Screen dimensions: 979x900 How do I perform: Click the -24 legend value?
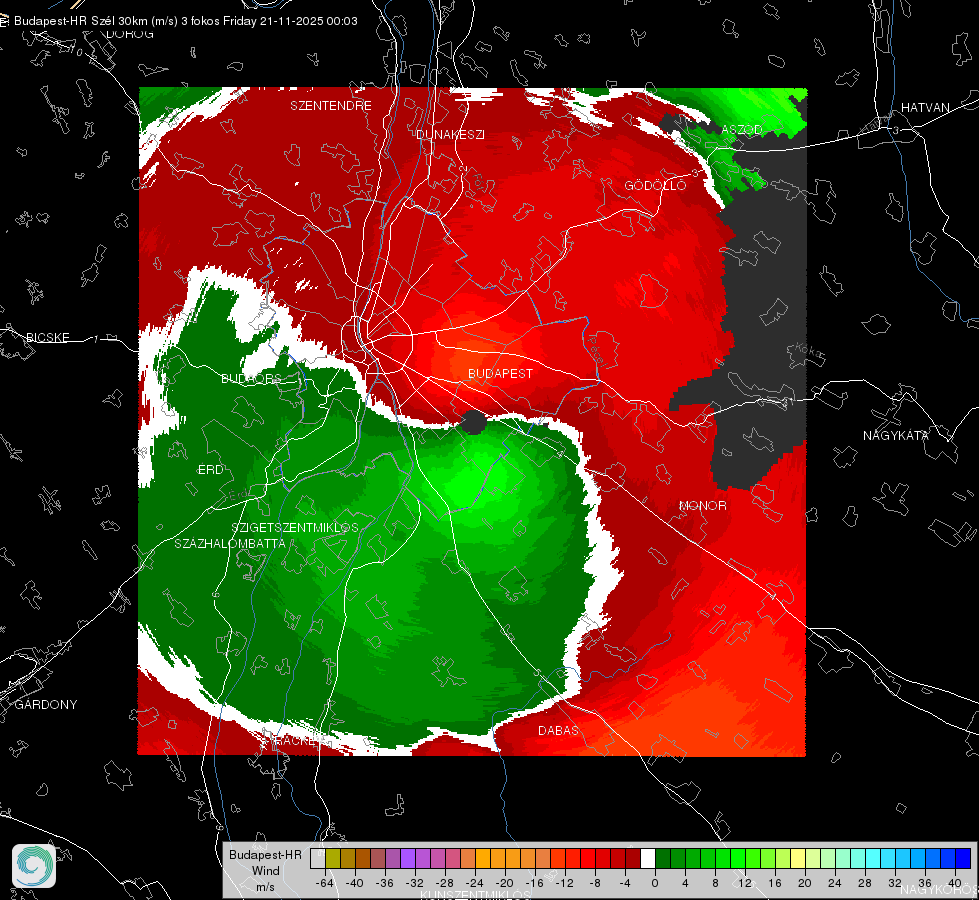point(475,883)
